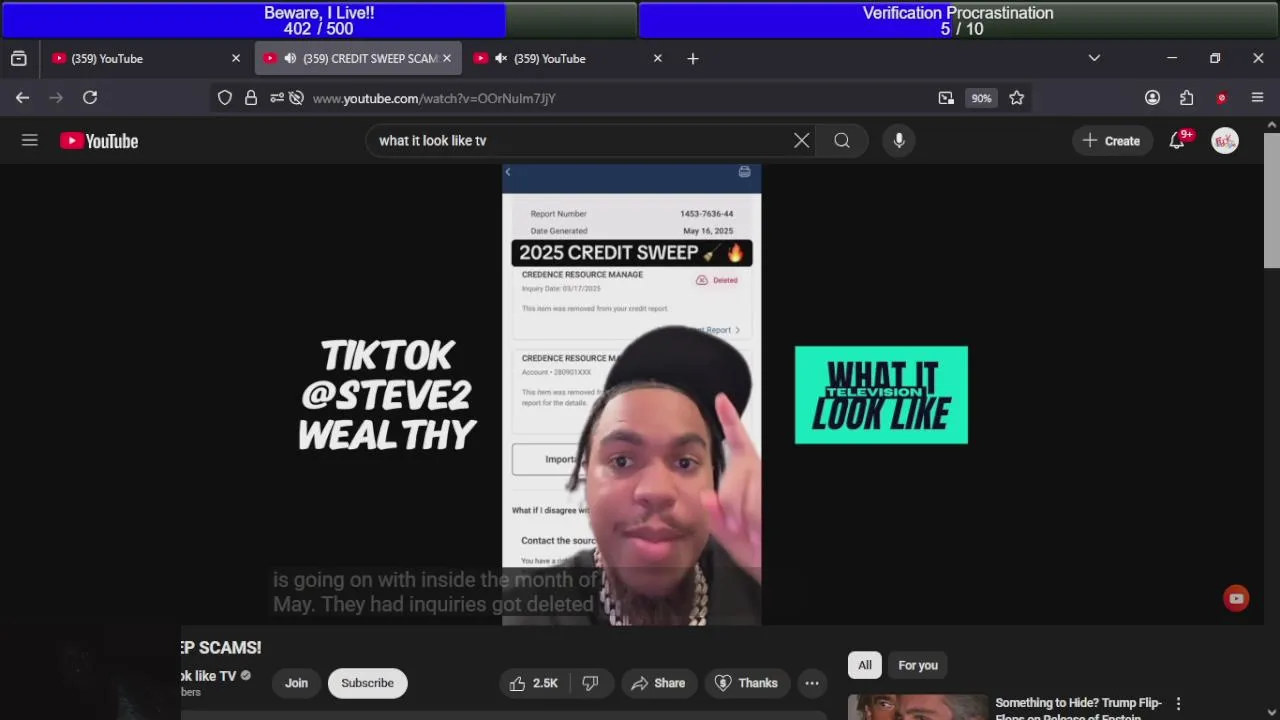Run search with the magnifier button

[x=842, y=141]
